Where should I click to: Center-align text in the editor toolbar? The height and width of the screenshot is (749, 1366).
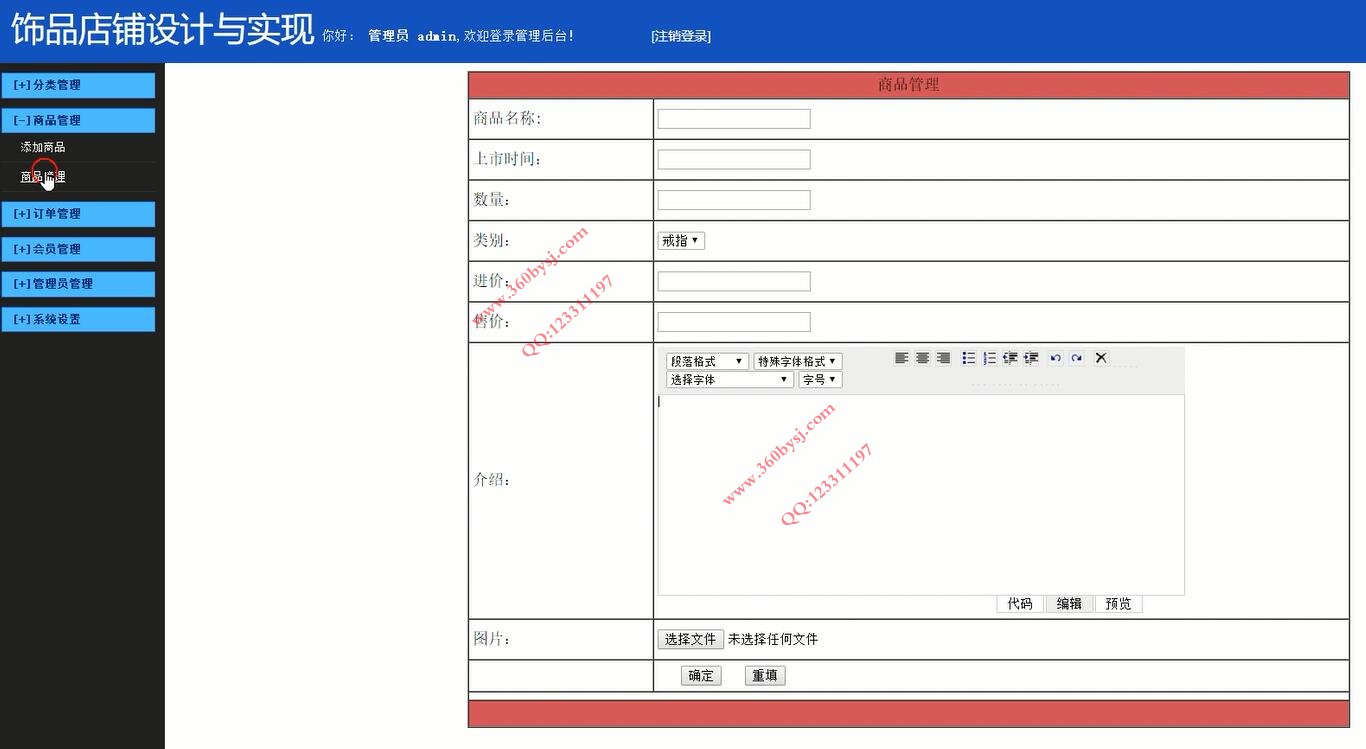[x=923, y=358]
